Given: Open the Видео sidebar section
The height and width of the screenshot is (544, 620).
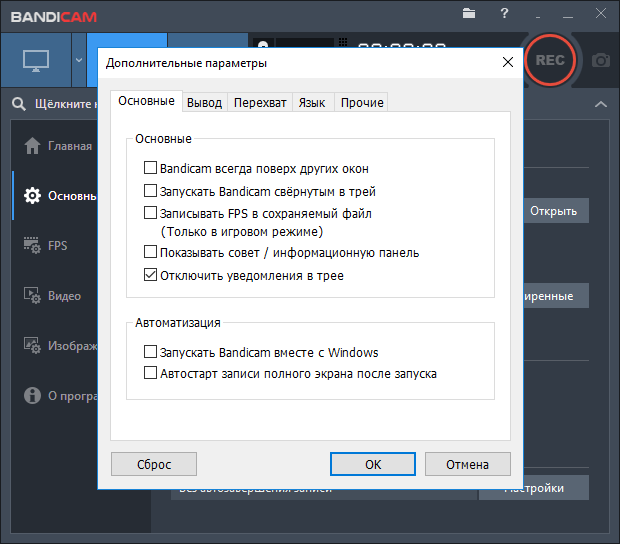Looking at the screenshot, I should (x=52, y=296).
